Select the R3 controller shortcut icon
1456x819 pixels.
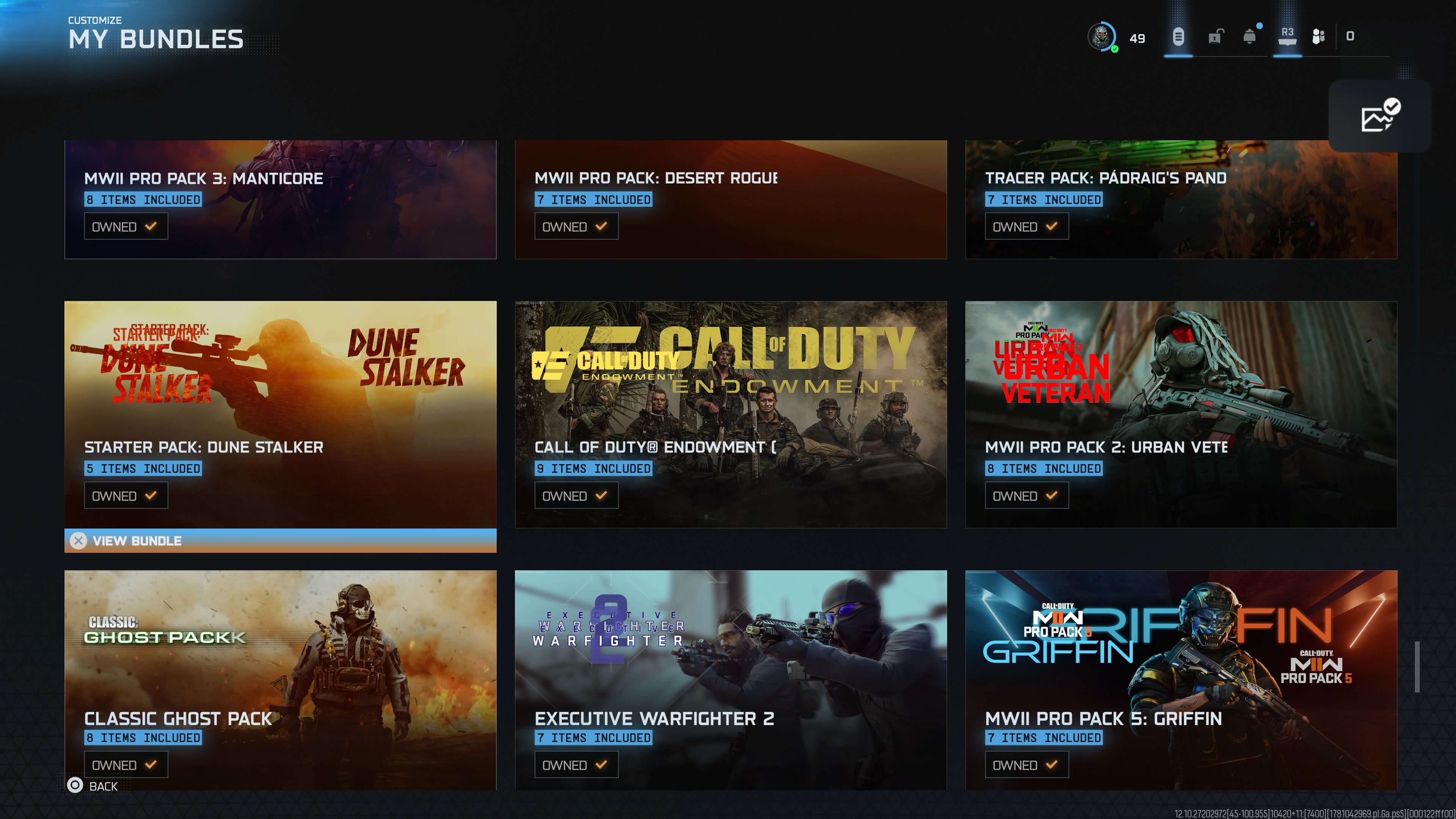click(x=1287, y=36)
